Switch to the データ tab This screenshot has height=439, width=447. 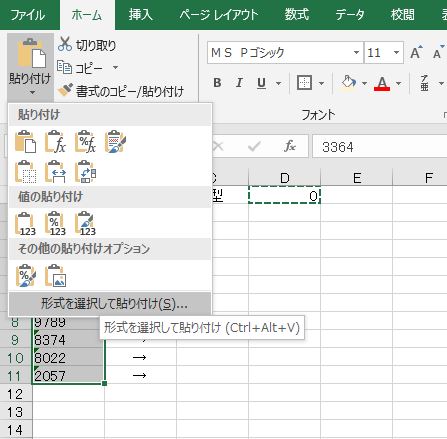[350, 15]
